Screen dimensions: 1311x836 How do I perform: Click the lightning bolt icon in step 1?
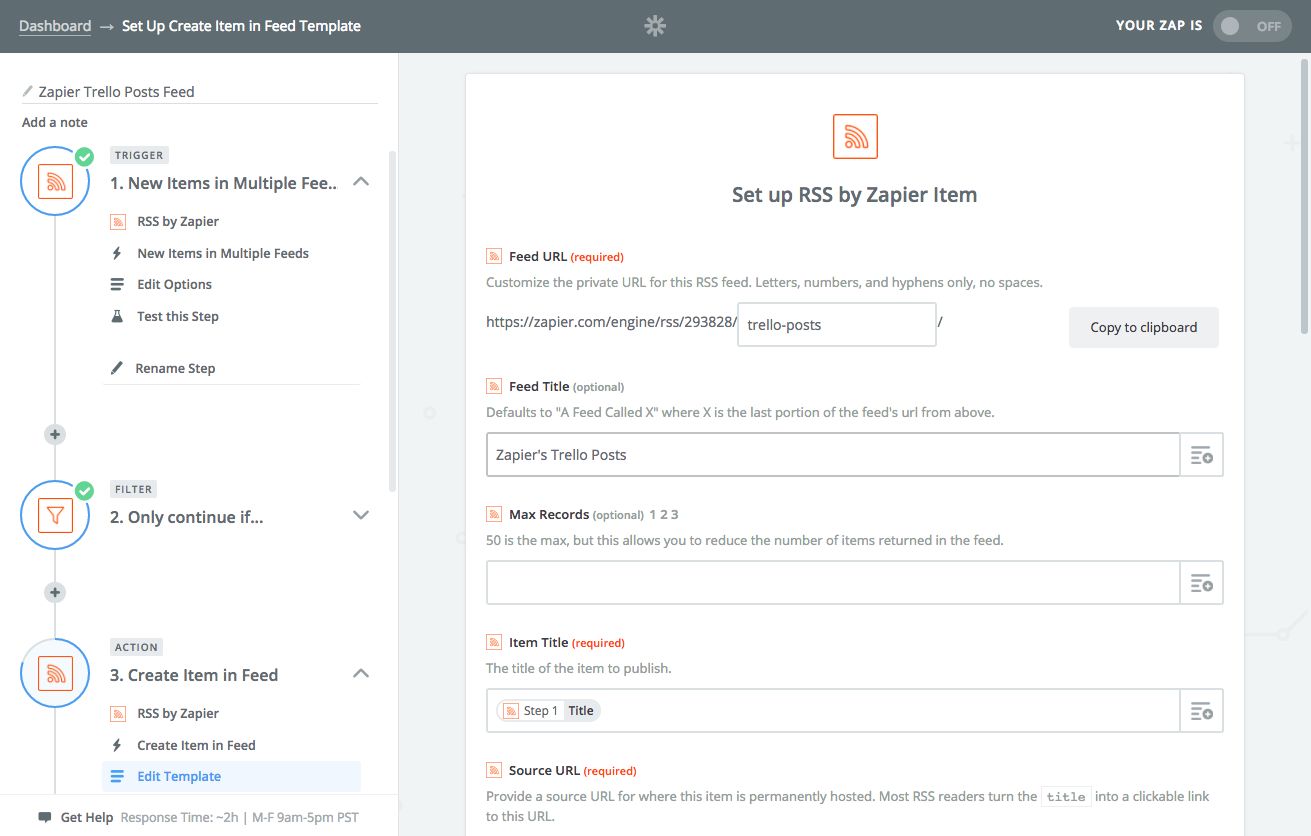(x=117, y=253)
